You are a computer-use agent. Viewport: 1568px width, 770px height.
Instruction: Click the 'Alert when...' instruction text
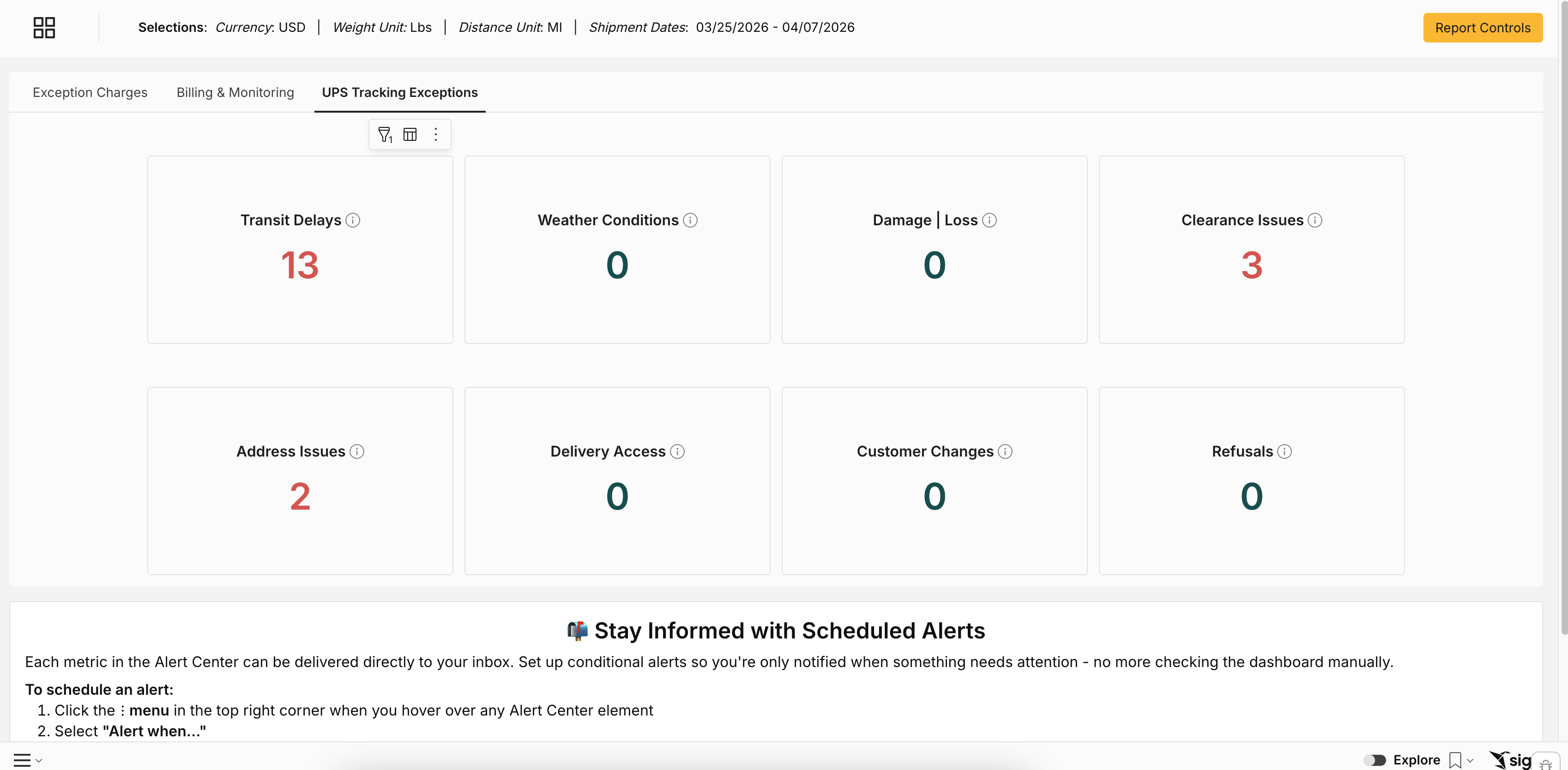pyautogui.click(x=154, y=731)
